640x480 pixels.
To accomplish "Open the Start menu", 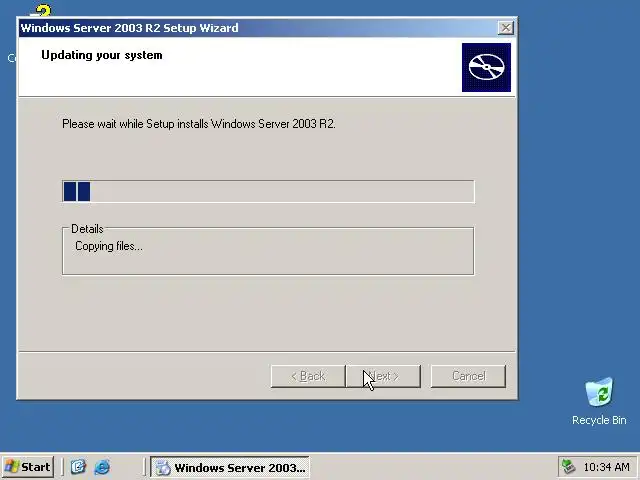I will pyautogui.click(x=28, y=467).
